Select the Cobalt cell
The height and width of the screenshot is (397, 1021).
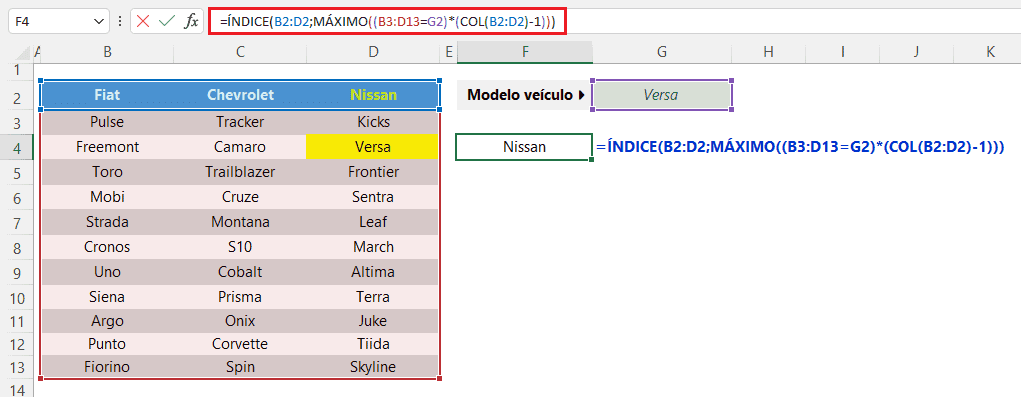tap(240, 271)
